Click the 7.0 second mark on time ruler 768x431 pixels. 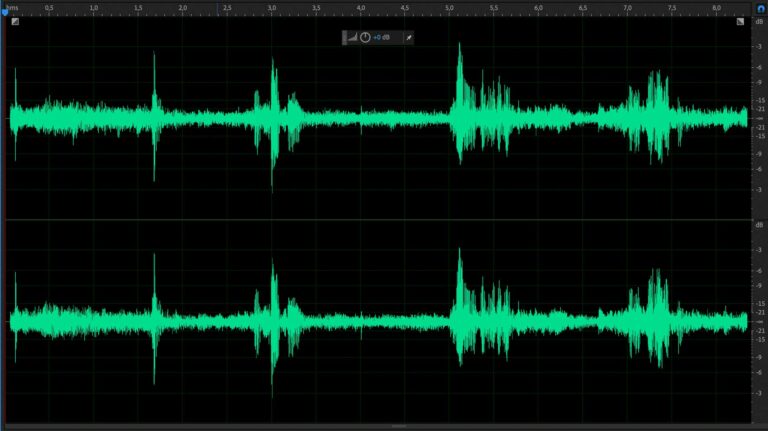[627, 8]
